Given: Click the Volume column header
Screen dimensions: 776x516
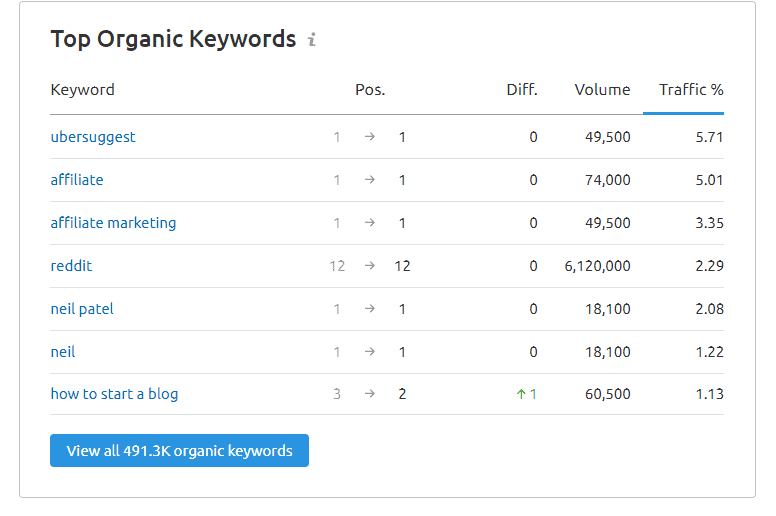Looking at the screenshot, I should (602, 90).
